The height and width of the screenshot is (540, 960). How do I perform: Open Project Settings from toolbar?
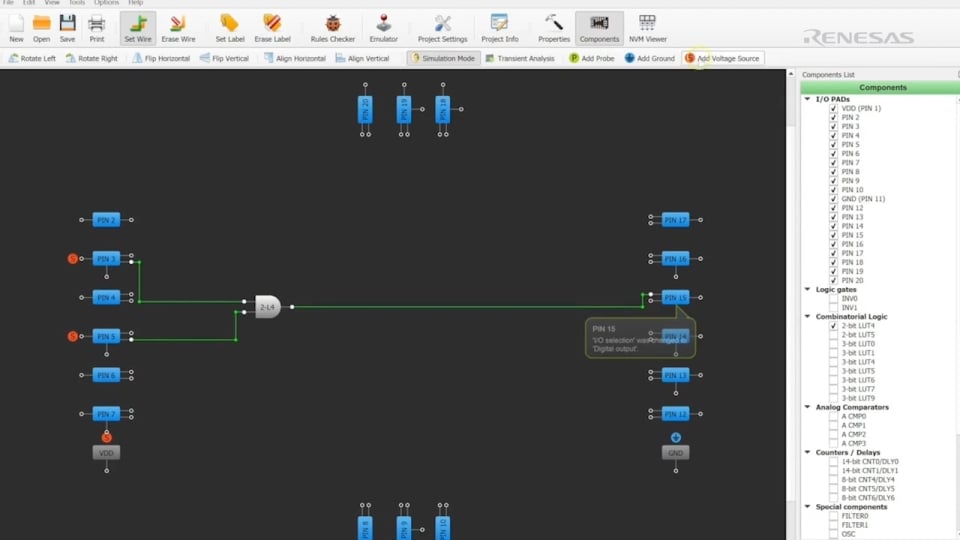pos(442,27)
